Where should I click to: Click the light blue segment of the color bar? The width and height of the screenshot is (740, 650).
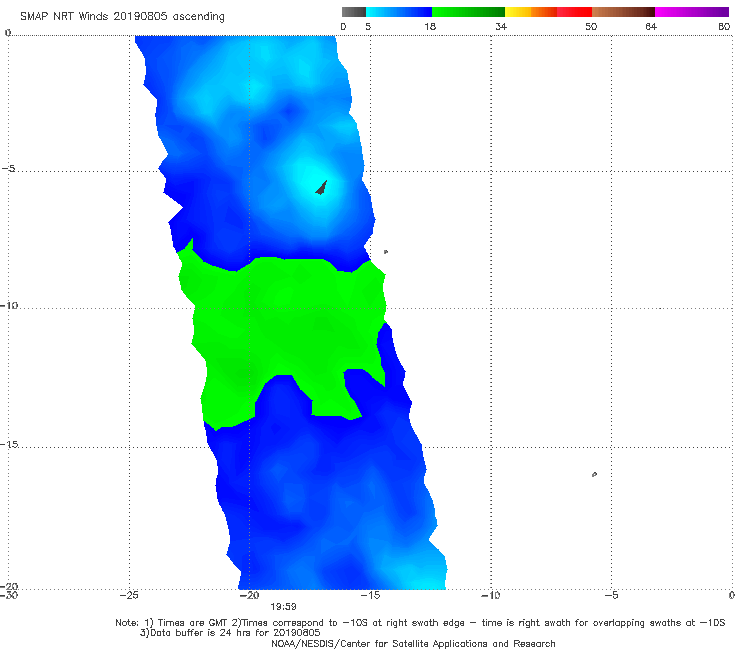(x=399, y=12)
